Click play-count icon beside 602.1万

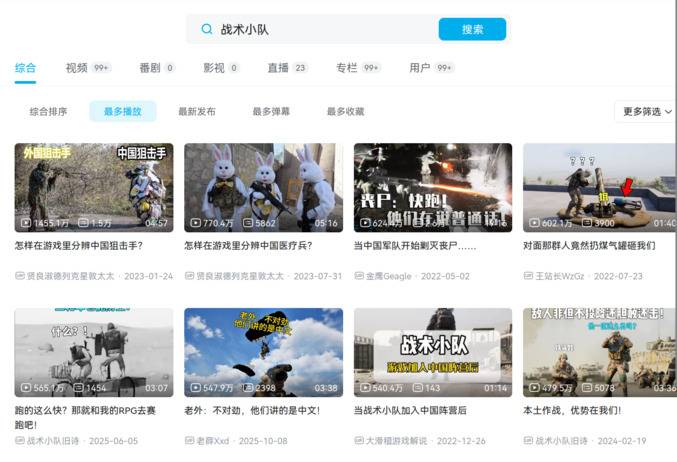click(x=535, y=223)
